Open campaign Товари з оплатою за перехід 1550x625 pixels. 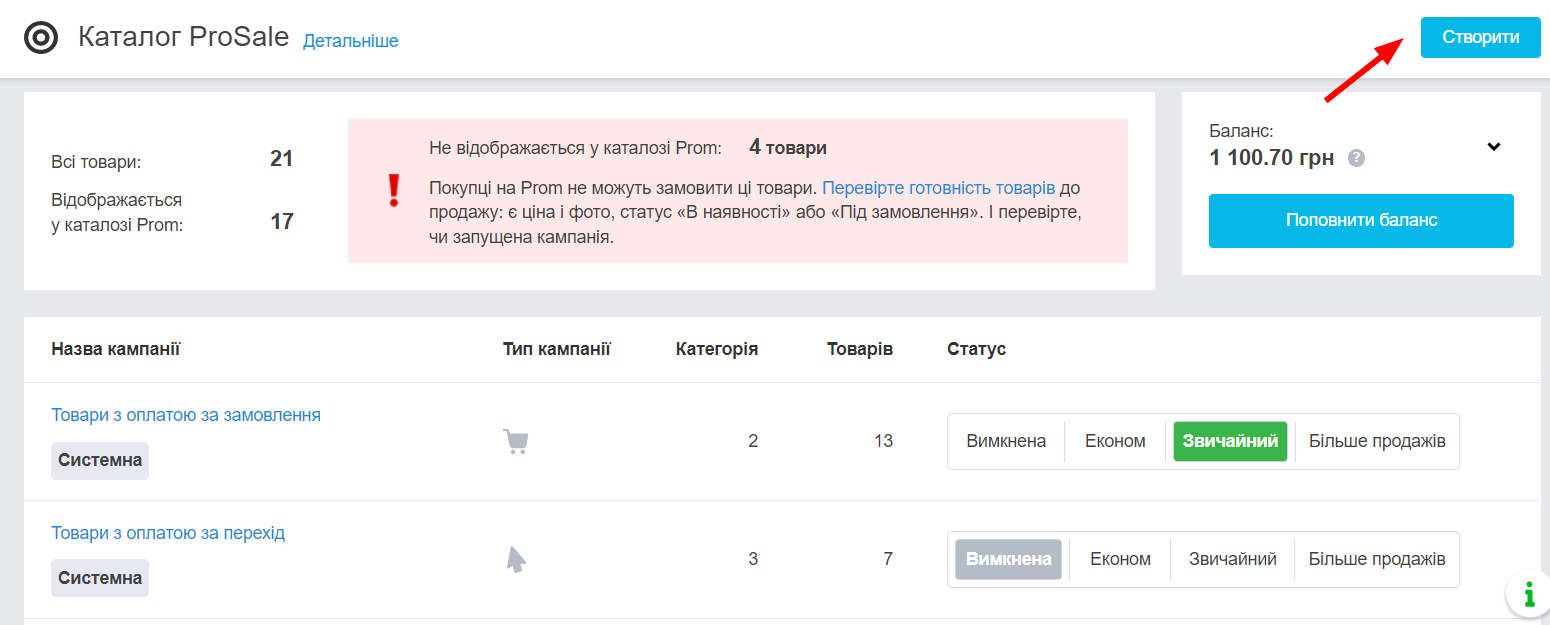pyautogui.click(x=168, y=533)
